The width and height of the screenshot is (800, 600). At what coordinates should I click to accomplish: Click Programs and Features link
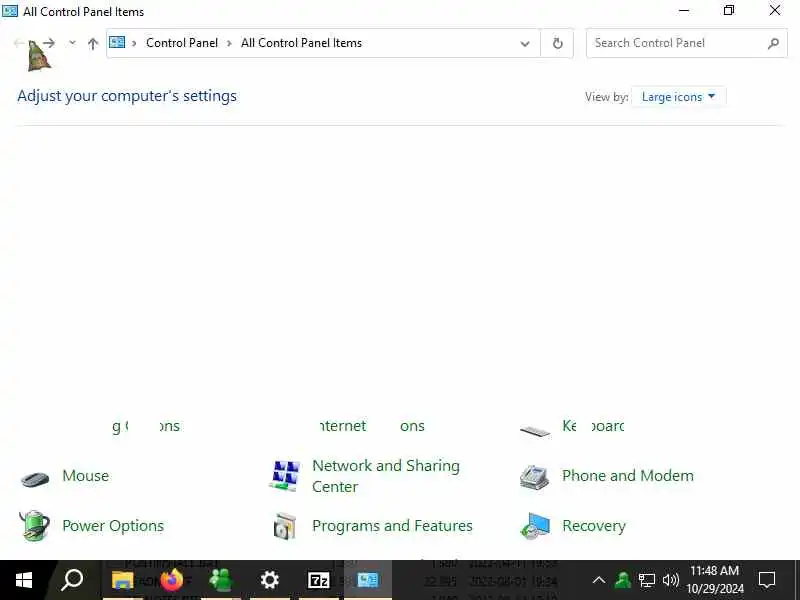[x=392, y=526]
